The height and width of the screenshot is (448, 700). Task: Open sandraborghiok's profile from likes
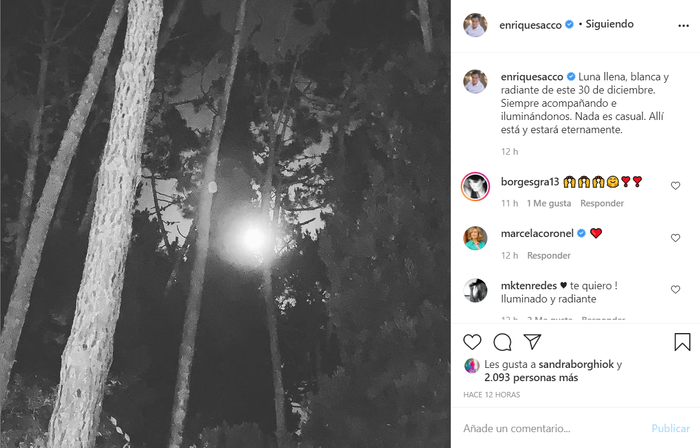(x=569, y=365)
